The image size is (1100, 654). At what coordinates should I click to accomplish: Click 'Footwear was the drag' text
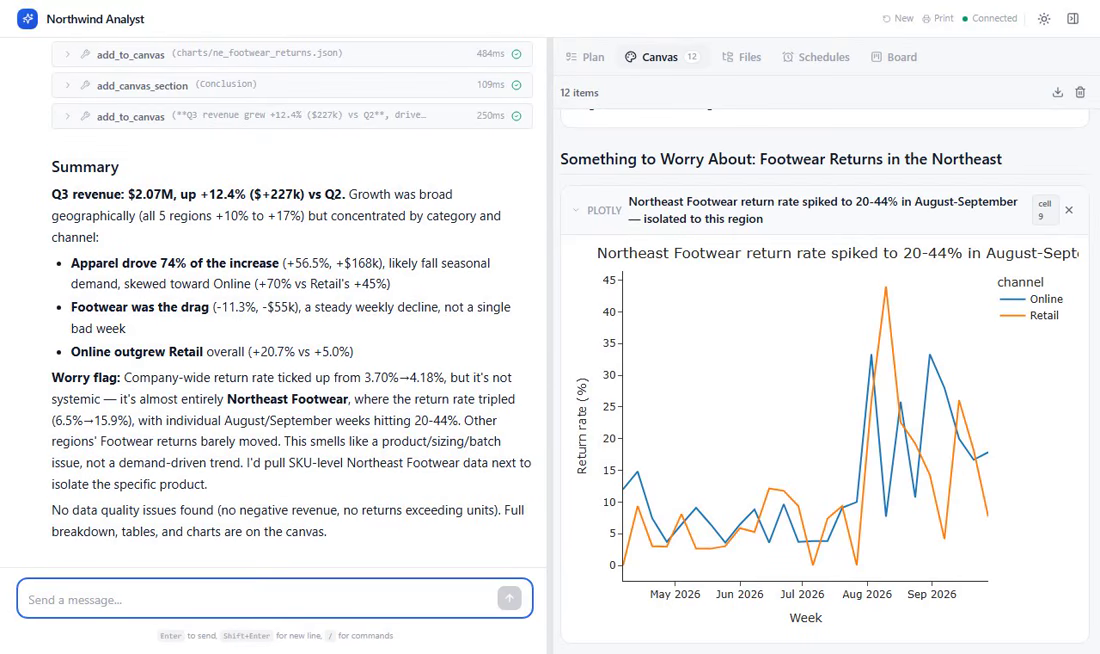(140, 307)
